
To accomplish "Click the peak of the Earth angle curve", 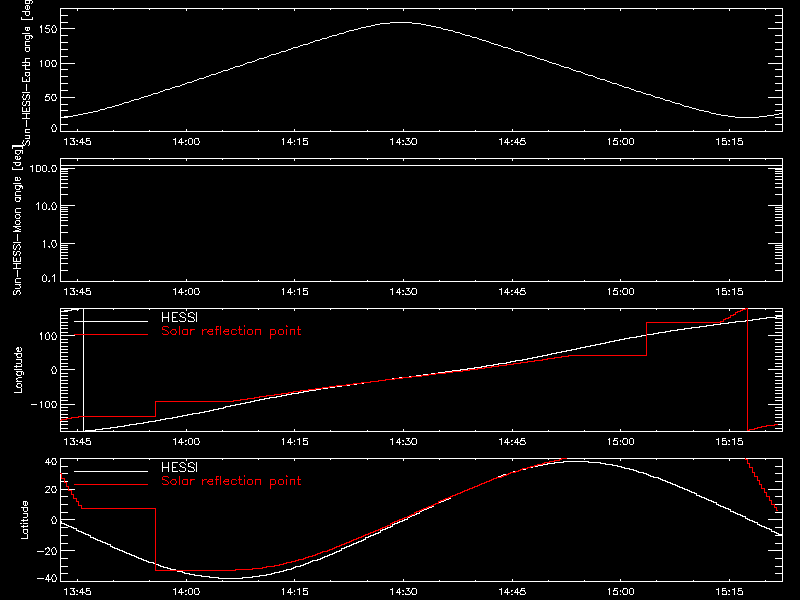I will click(x=403, y=22).
